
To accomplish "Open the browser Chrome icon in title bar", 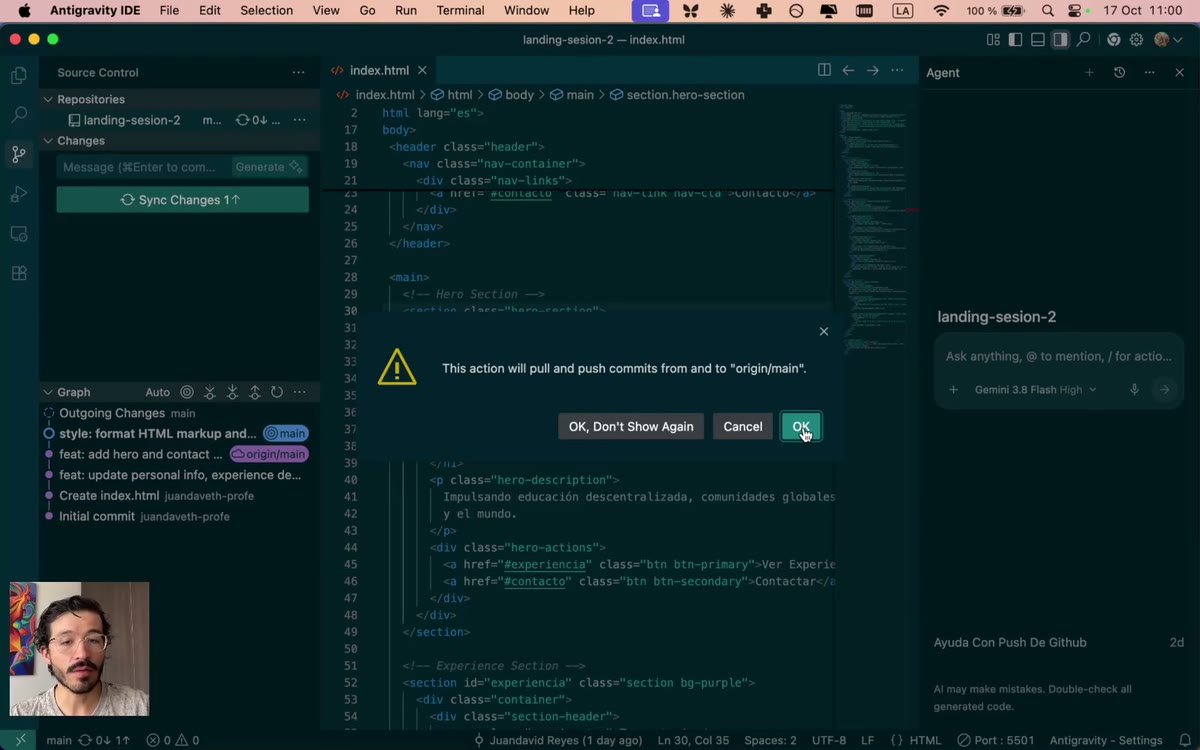I will coord(1113,40).
